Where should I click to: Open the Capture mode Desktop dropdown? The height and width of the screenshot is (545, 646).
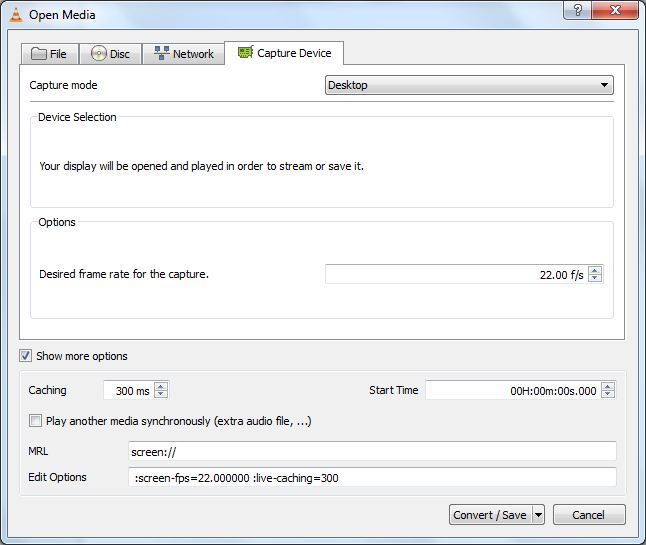469,85
